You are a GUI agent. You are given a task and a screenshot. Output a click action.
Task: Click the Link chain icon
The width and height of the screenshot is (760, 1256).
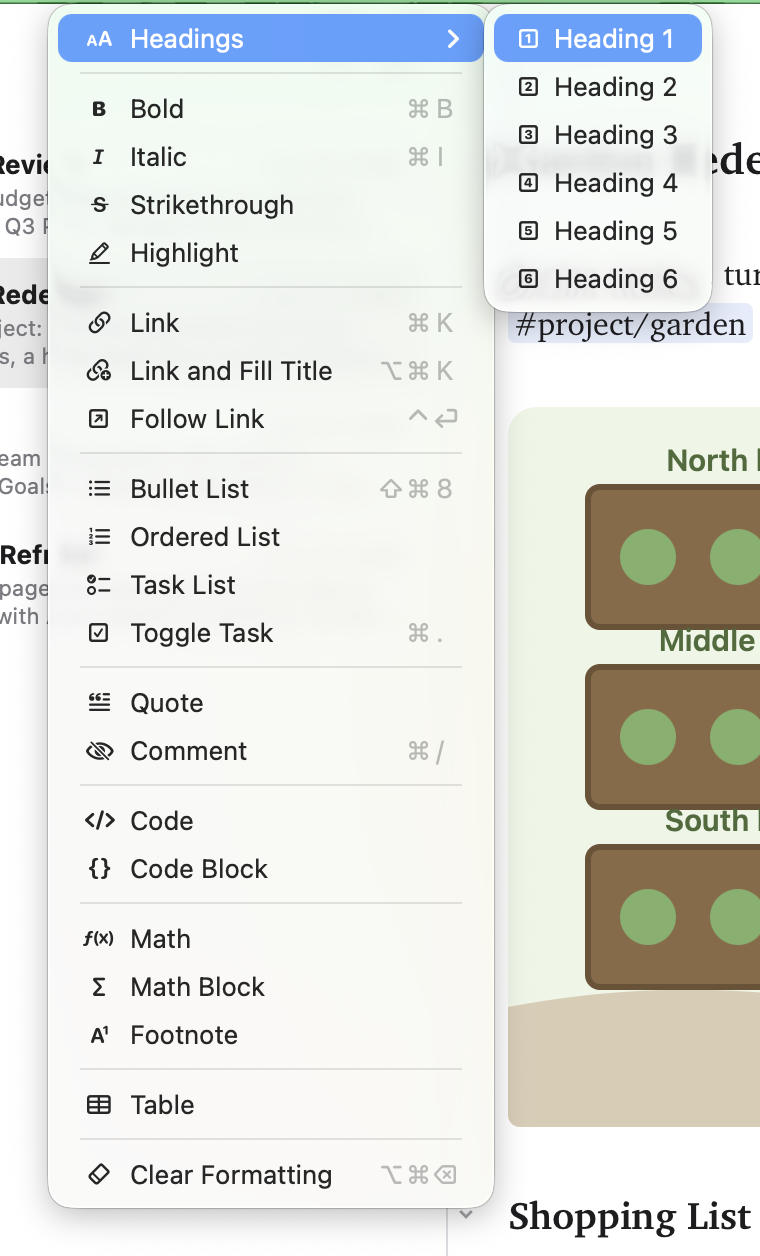coord(99,323)
